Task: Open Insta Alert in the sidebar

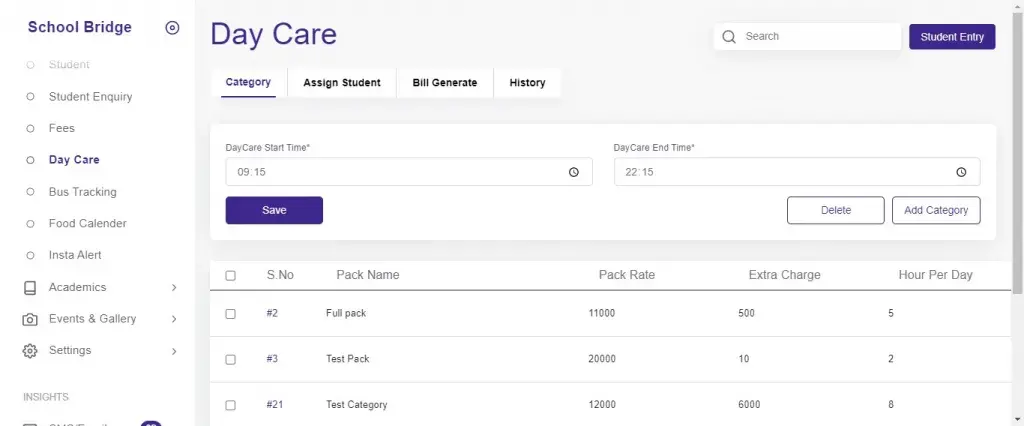Action: point(75,255)
